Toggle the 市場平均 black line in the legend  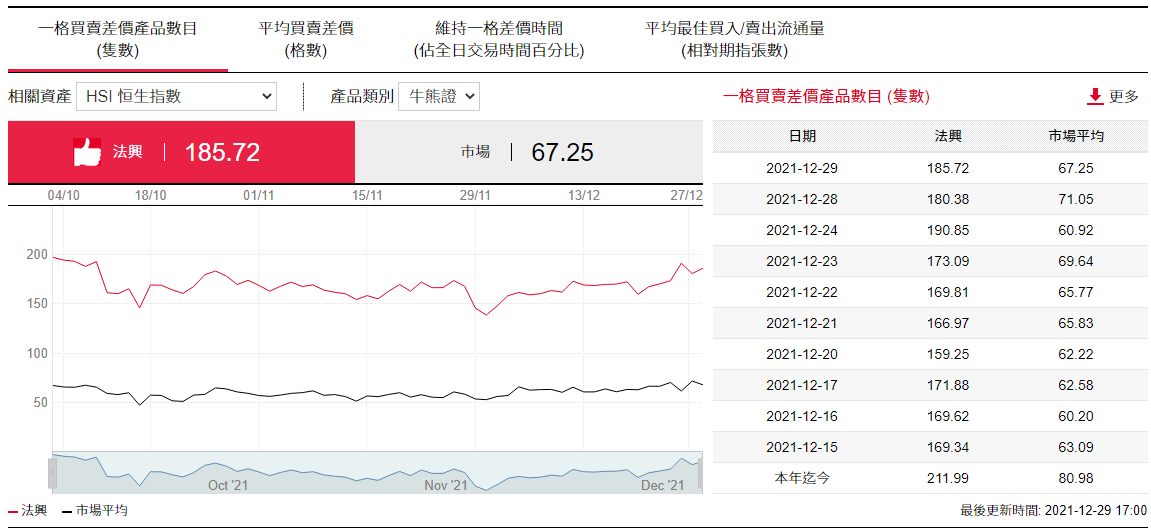tap(94, 511)
